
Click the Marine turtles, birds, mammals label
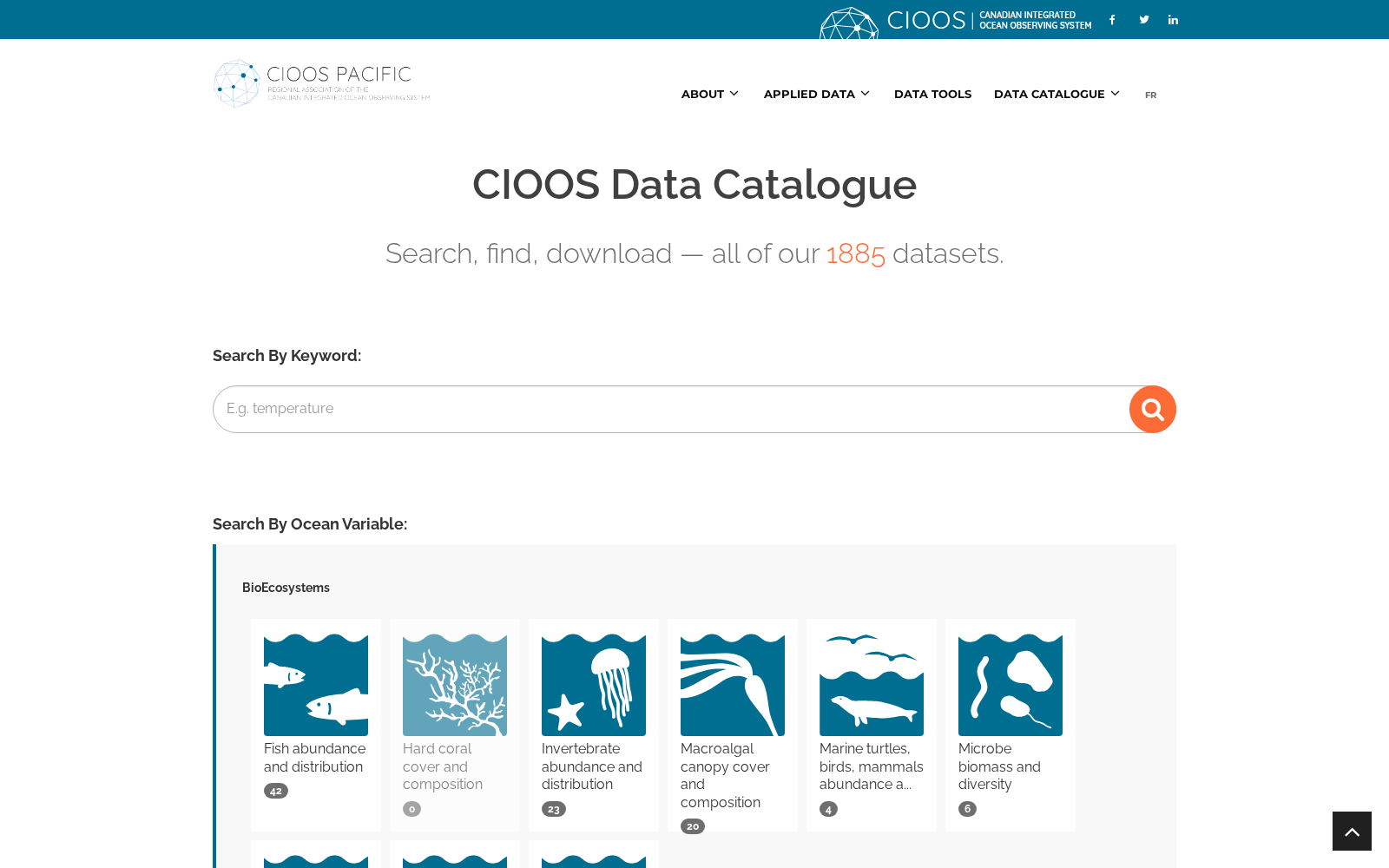[872, 766]
